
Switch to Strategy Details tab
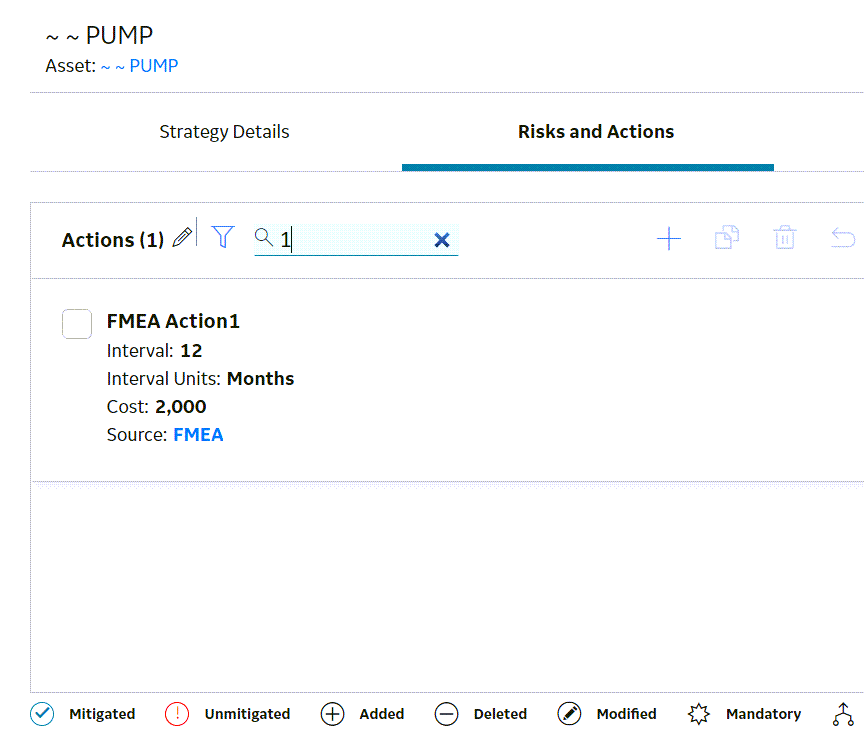tap(224, 132)
